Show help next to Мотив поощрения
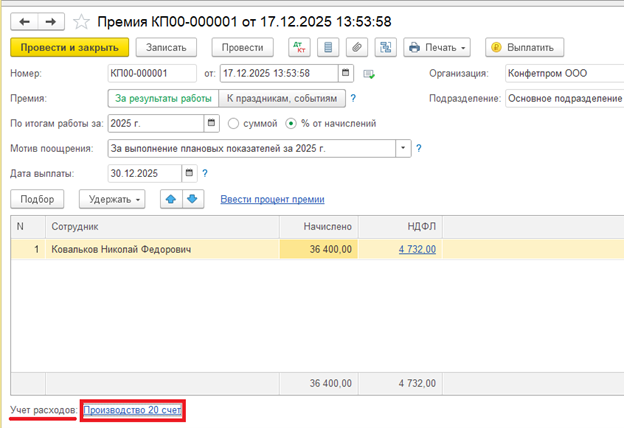 pyautogui.click(x=419, y=149)
